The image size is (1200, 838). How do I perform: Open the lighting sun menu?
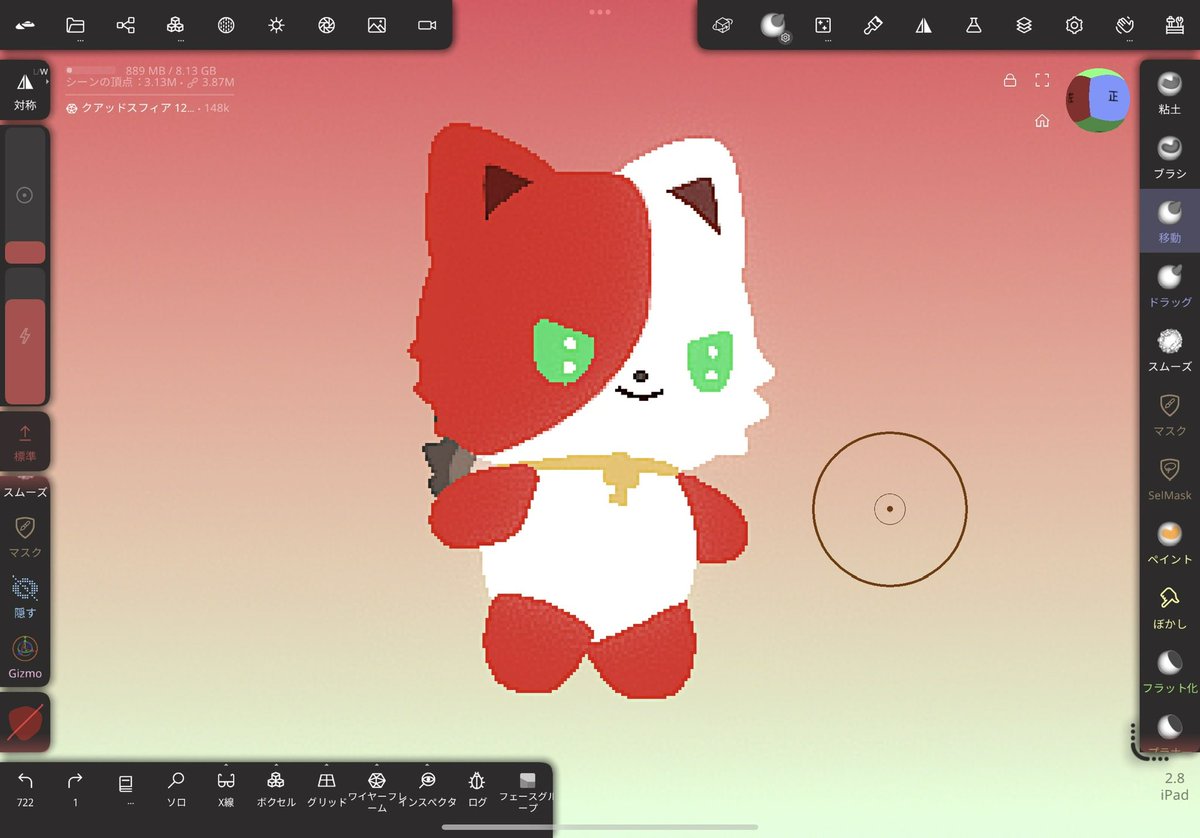pos(276,25)
